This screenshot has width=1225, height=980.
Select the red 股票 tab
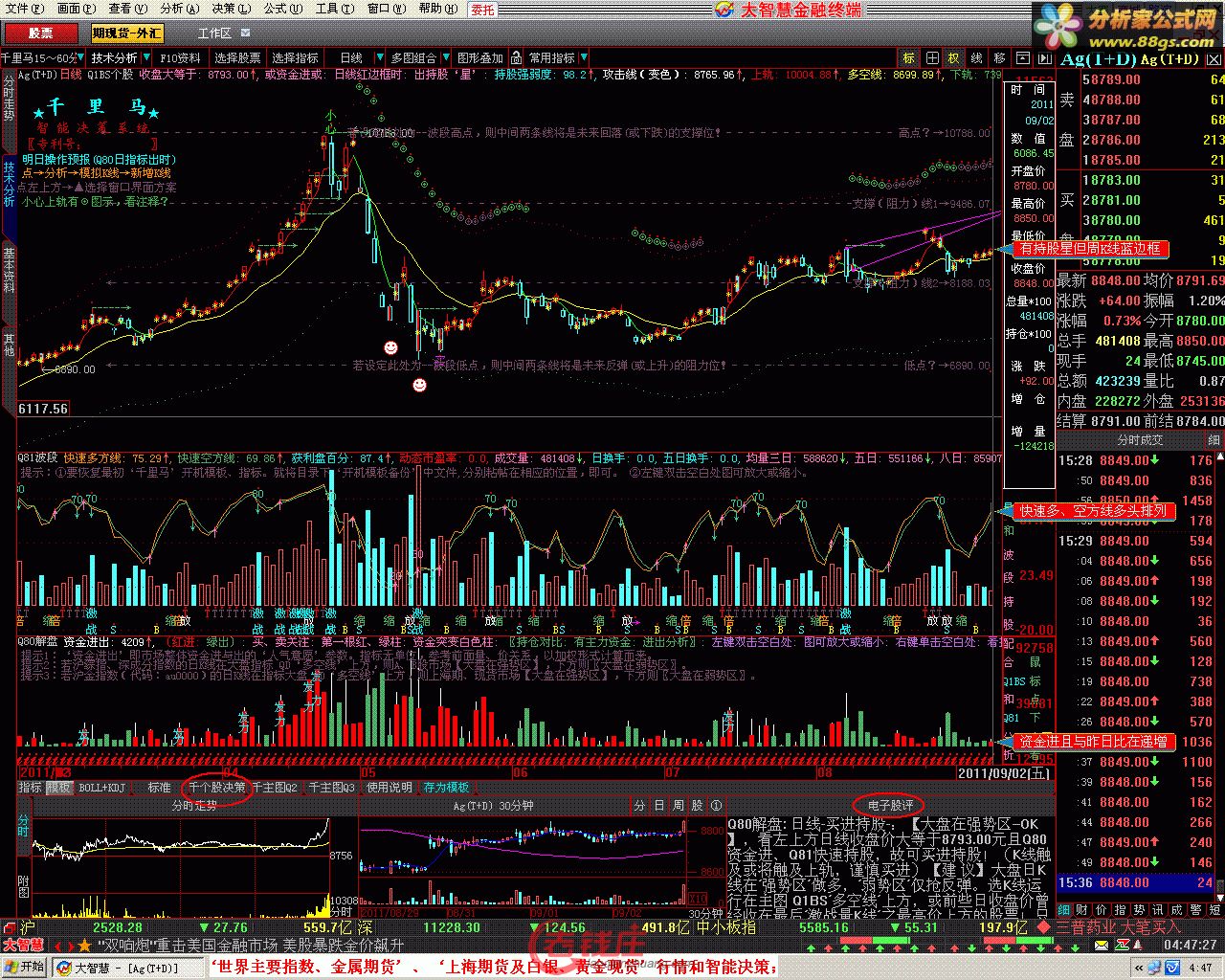coord(41,33)
